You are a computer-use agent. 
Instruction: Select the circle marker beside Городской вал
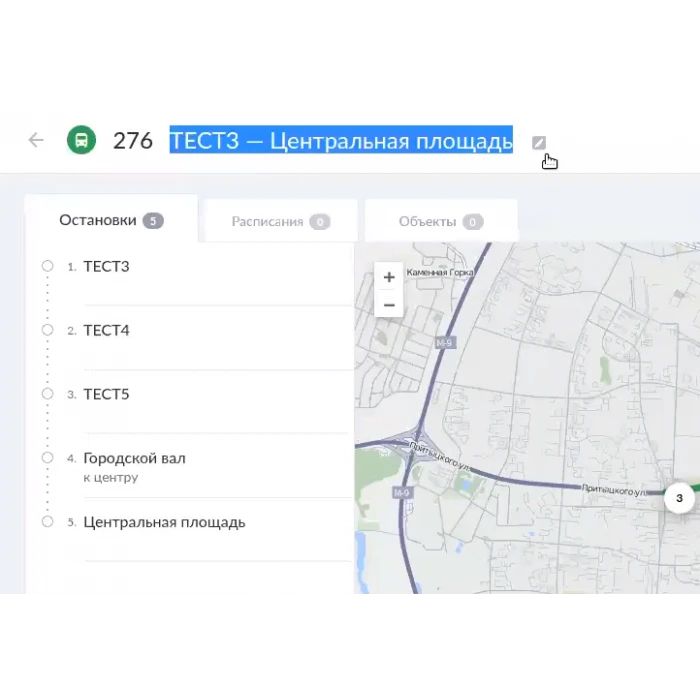click(47, 458)
